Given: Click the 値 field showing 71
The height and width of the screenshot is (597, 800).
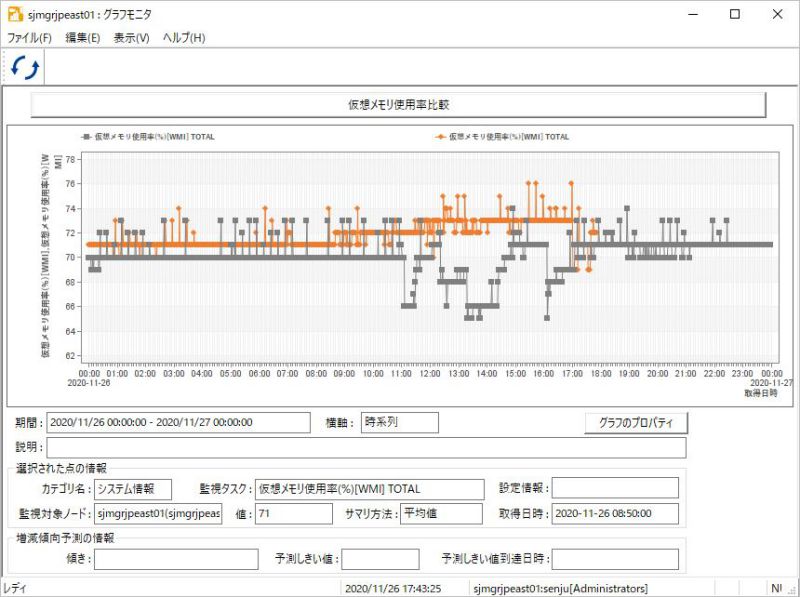Looking at the screenshot, I should pyautogui.click(x=294, y=514).
